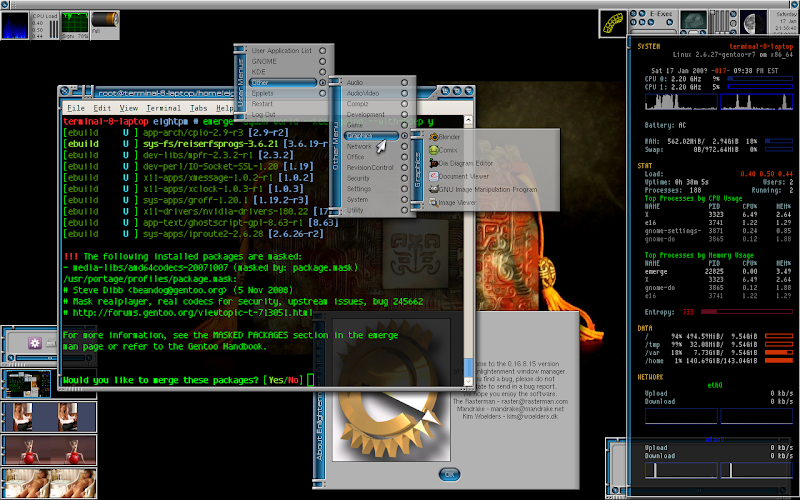Open Image Viewer from Graphics menu
Screen dimensions: 800x500
pyautogui.click(x=456, y=203)
